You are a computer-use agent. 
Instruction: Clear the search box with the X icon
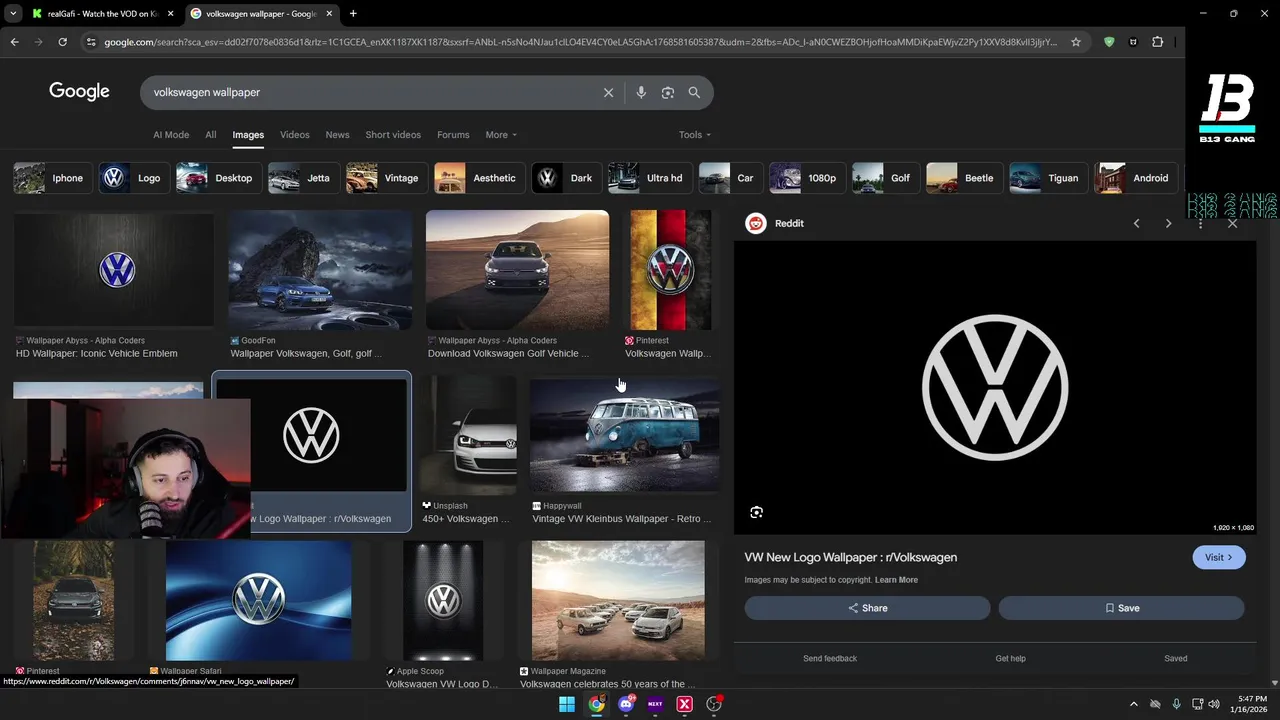click(608, 92)
